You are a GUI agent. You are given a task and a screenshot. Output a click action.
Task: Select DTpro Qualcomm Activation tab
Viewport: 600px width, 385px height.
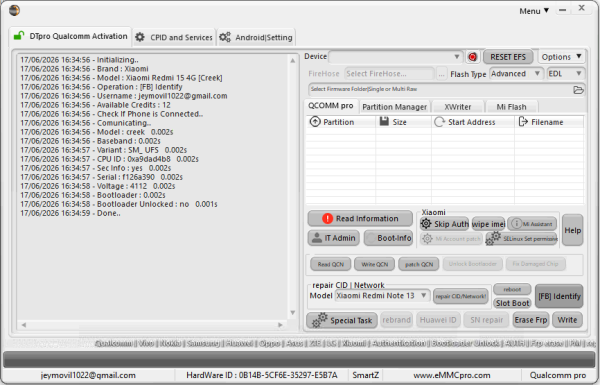[x=70, y=36]
